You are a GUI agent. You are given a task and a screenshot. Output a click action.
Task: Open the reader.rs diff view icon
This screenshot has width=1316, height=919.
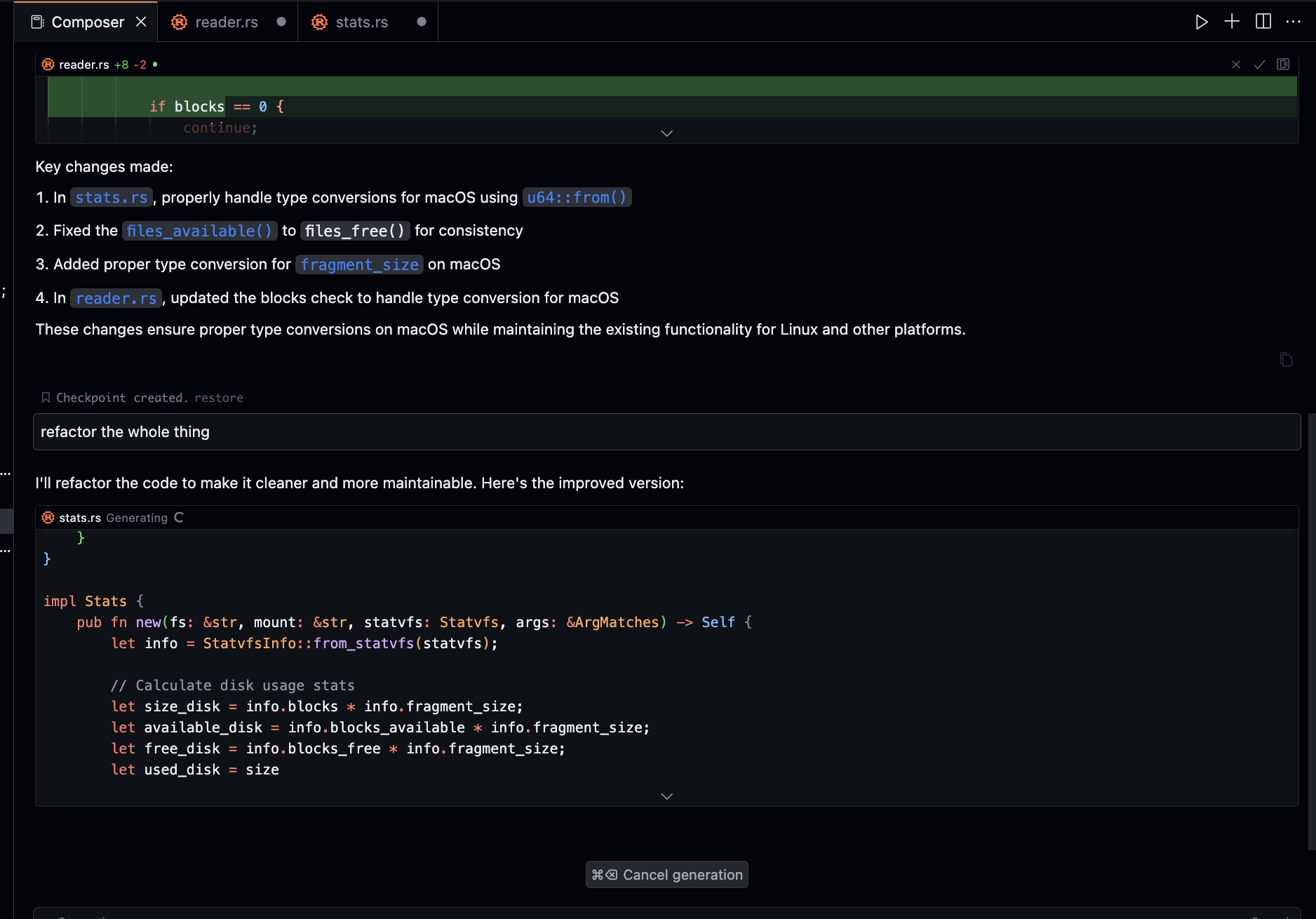click(1283, 65)
